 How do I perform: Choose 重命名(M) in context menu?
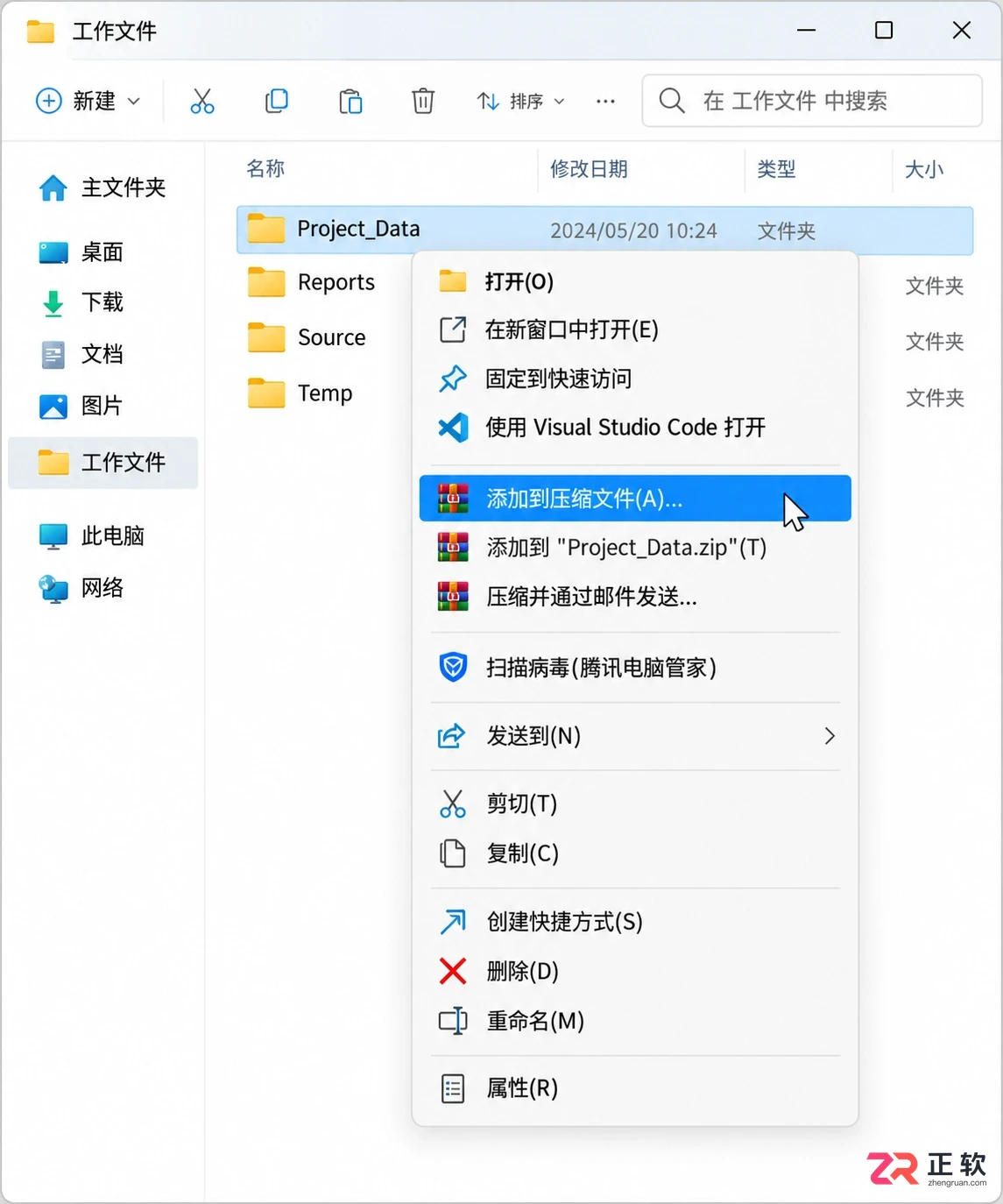click(x=635, y=1021)
